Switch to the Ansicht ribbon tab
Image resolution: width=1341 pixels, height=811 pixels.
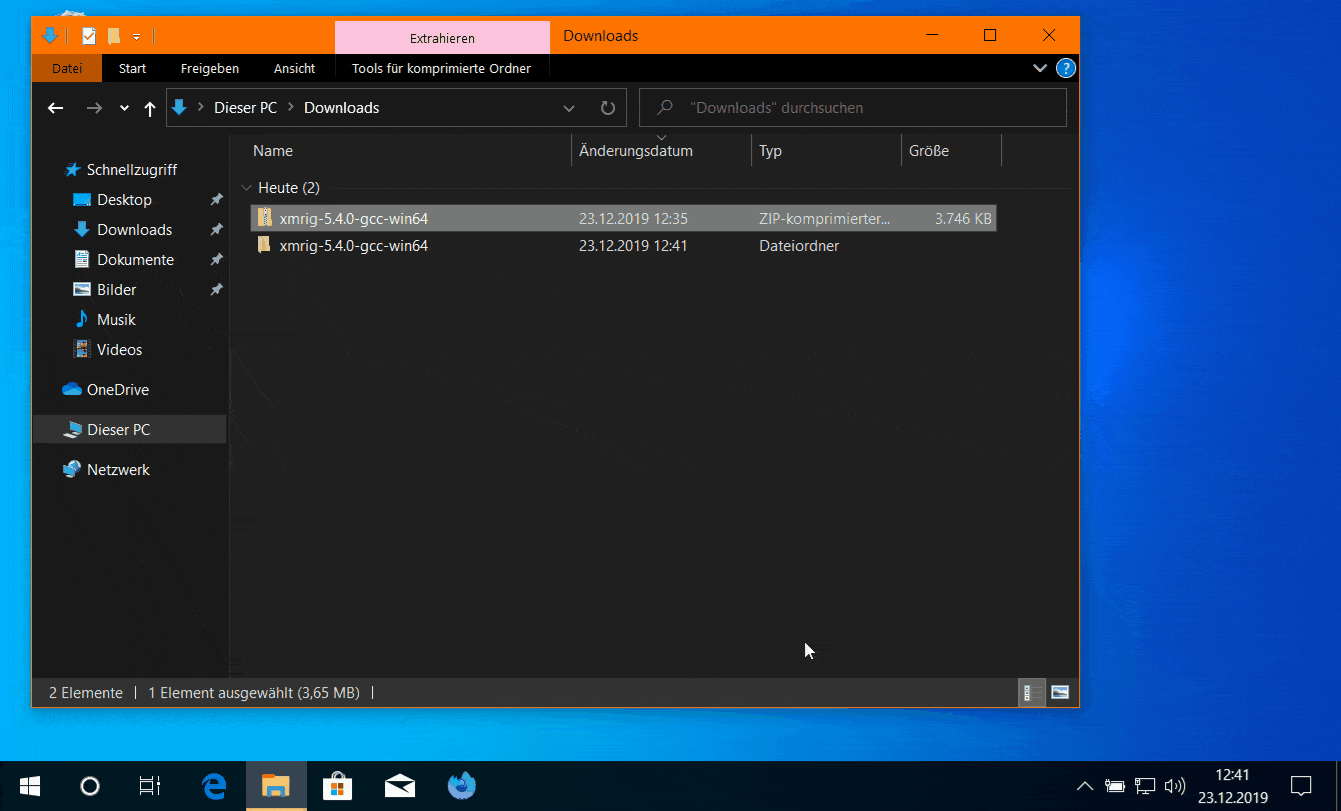[294, 68]
